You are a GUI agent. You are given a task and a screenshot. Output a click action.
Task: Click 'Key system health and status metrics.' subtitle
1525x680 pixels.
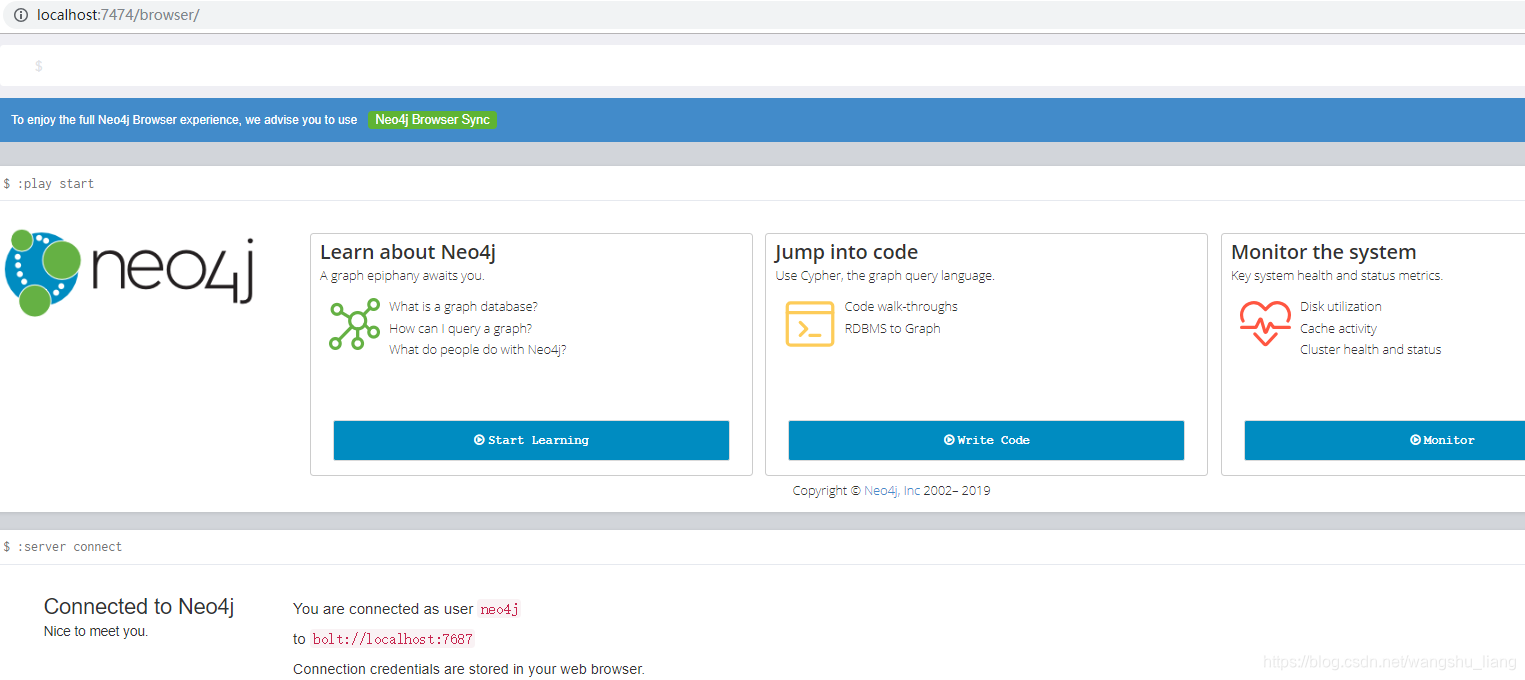[1337, 276]
